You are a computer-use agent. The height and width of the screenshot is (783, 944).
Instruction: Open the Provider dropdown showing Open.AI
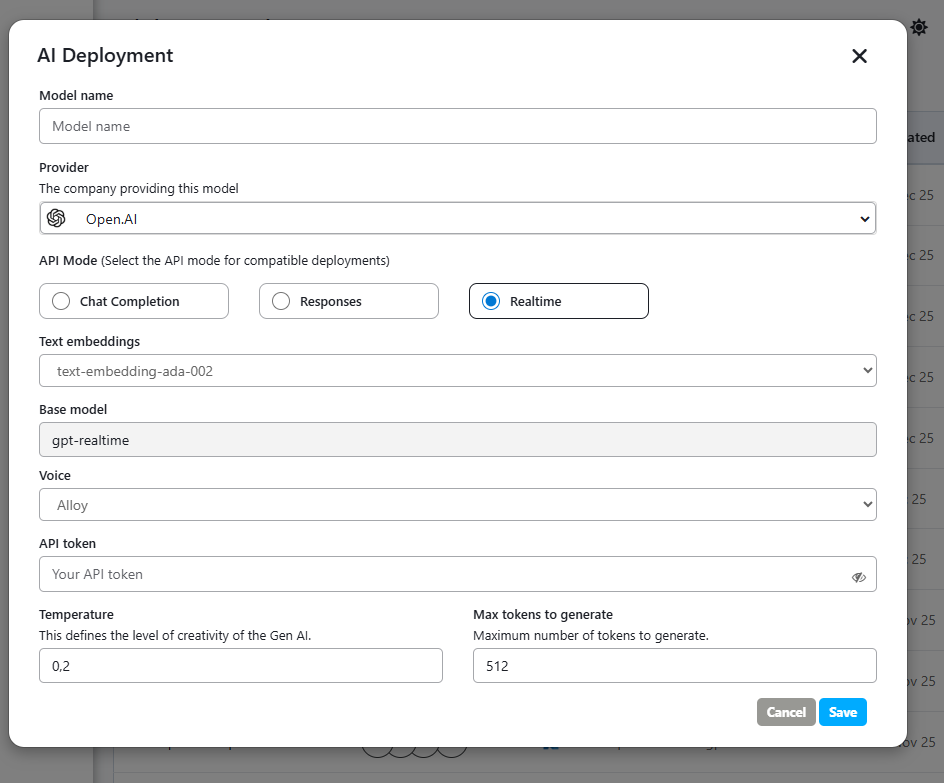(x=458, y=218)
